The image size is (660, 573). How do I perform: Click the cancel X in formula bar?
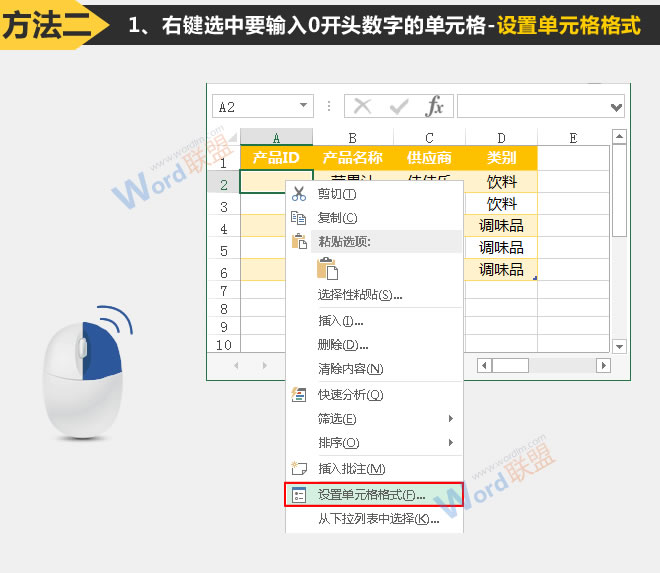(362, 106)
